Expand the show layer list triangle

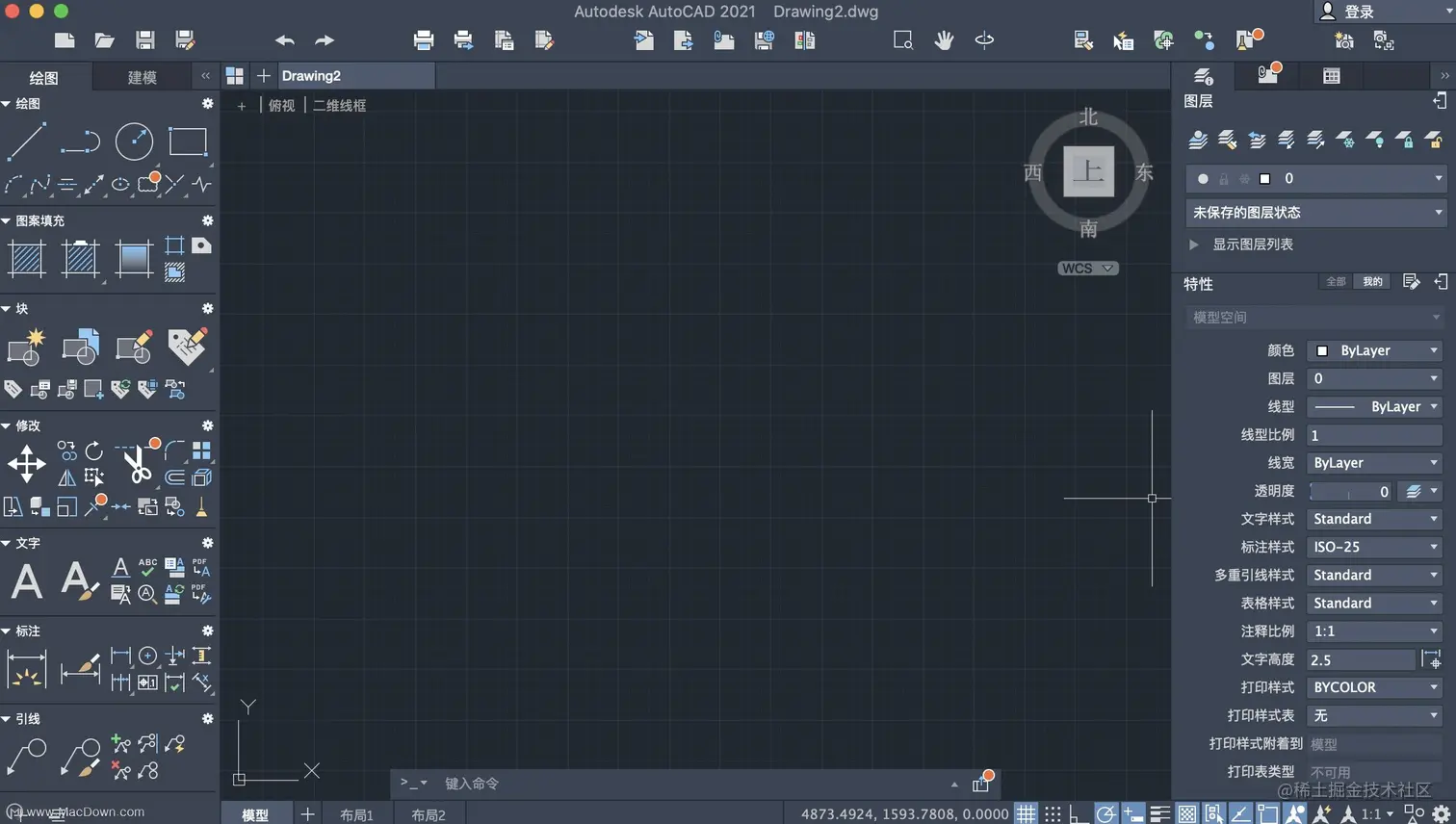click(x=1194, y=245)
